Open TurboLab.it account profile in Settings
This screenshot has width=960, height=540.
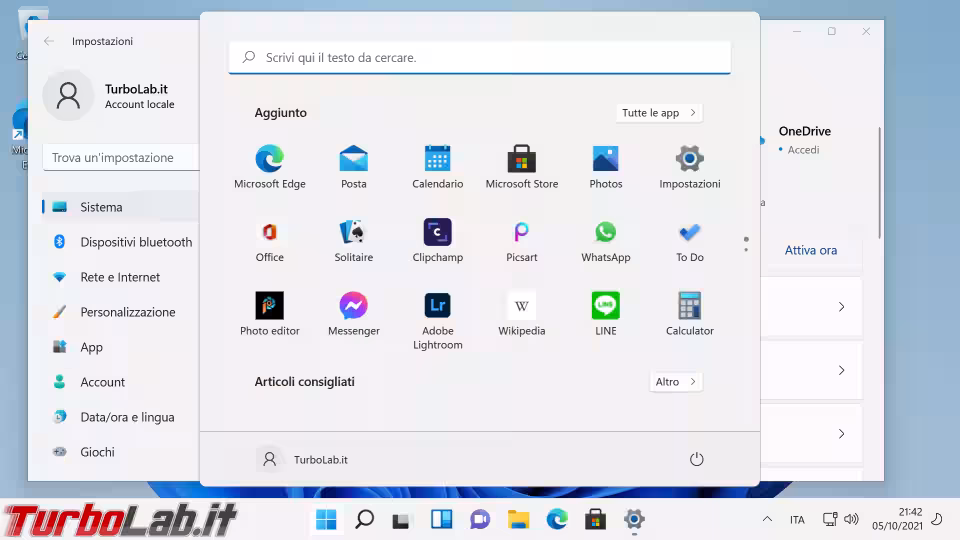click(110, 96)
